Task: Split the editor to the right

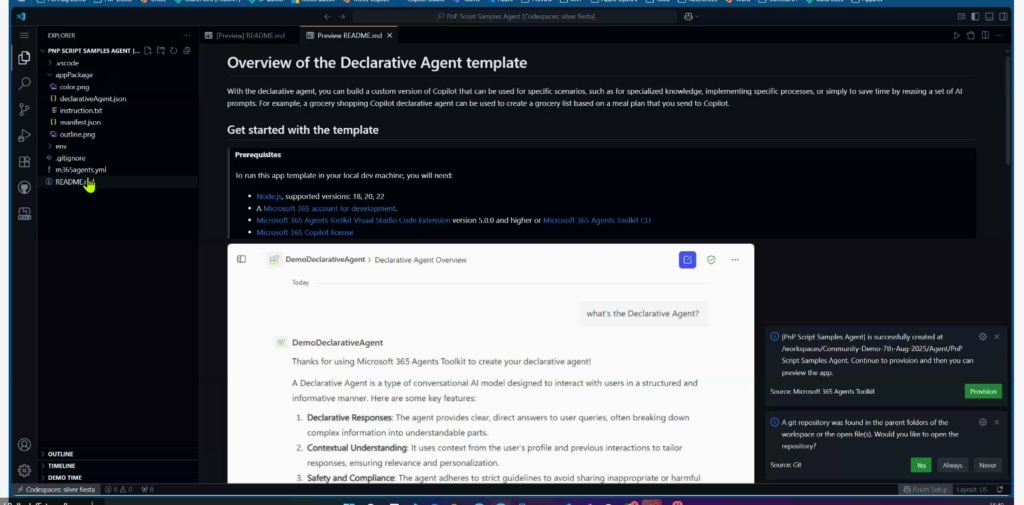Action: pos(985,35)
